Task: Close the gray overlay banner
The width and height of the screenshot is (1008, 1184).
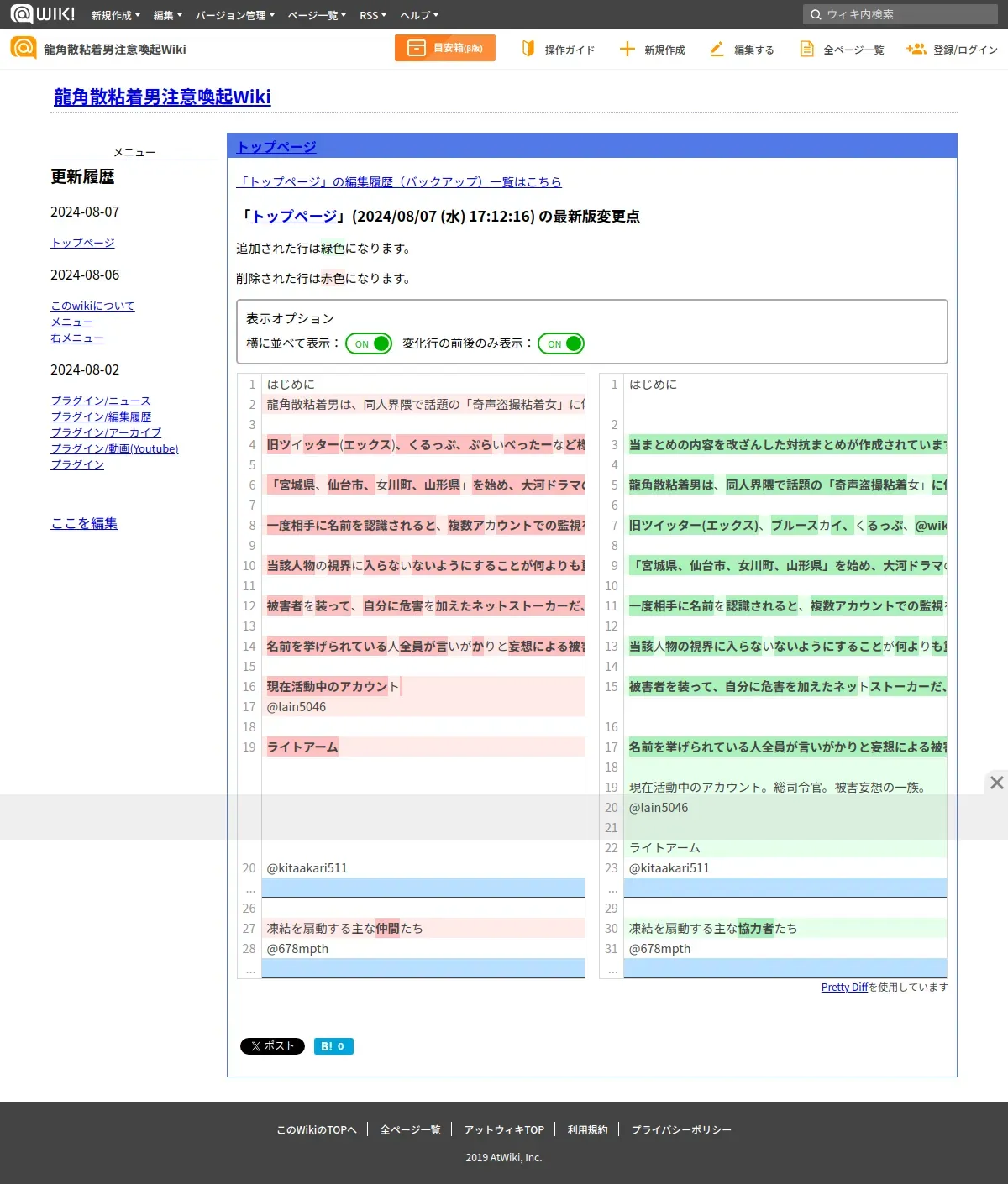Action: (x=996, y=783)
